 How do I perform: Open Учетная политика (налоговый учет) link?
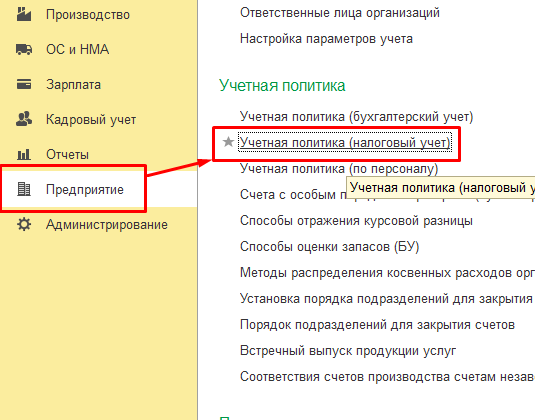(x=345, y=143)
